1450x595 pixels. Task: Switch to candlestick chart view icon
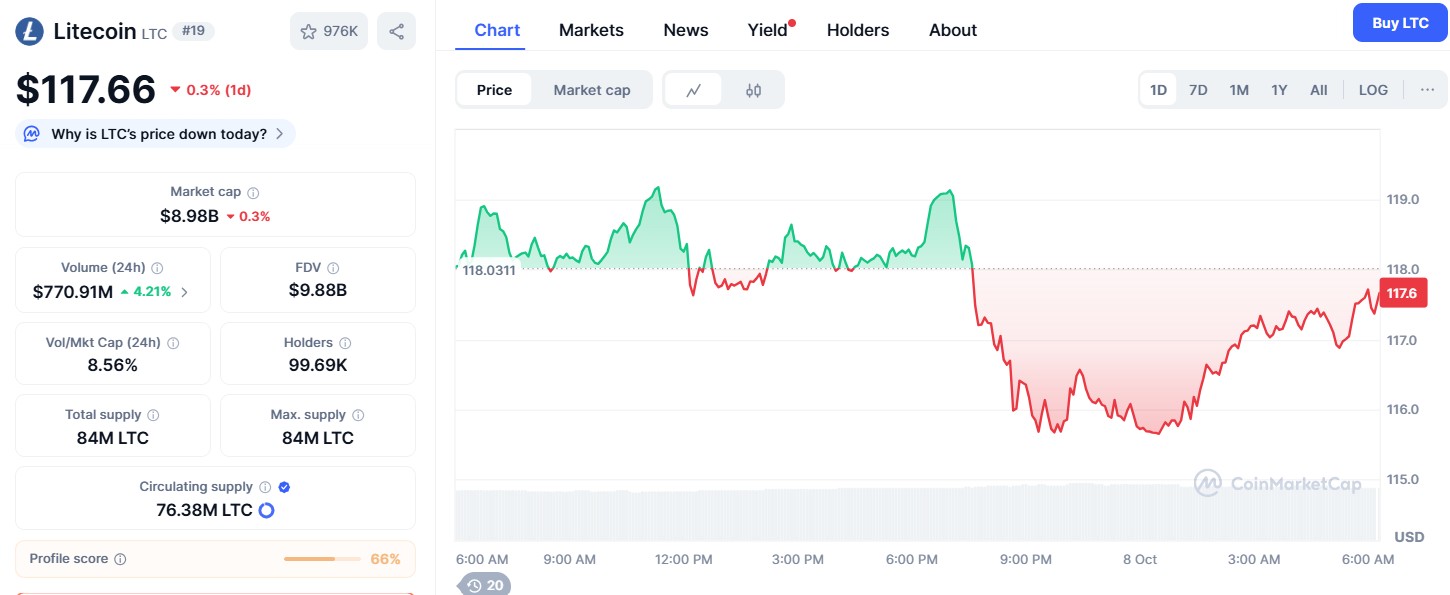753,90
